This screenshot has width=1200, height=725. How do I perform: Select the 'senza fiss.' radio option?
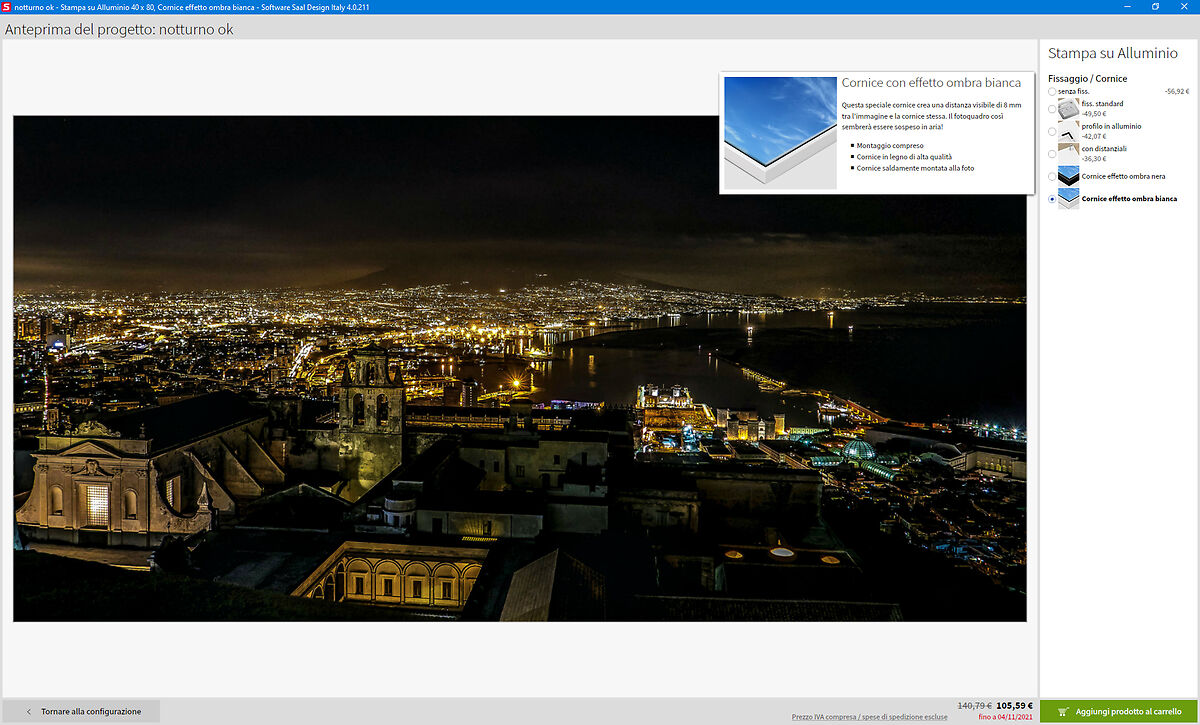click(x=1052, y=92)
